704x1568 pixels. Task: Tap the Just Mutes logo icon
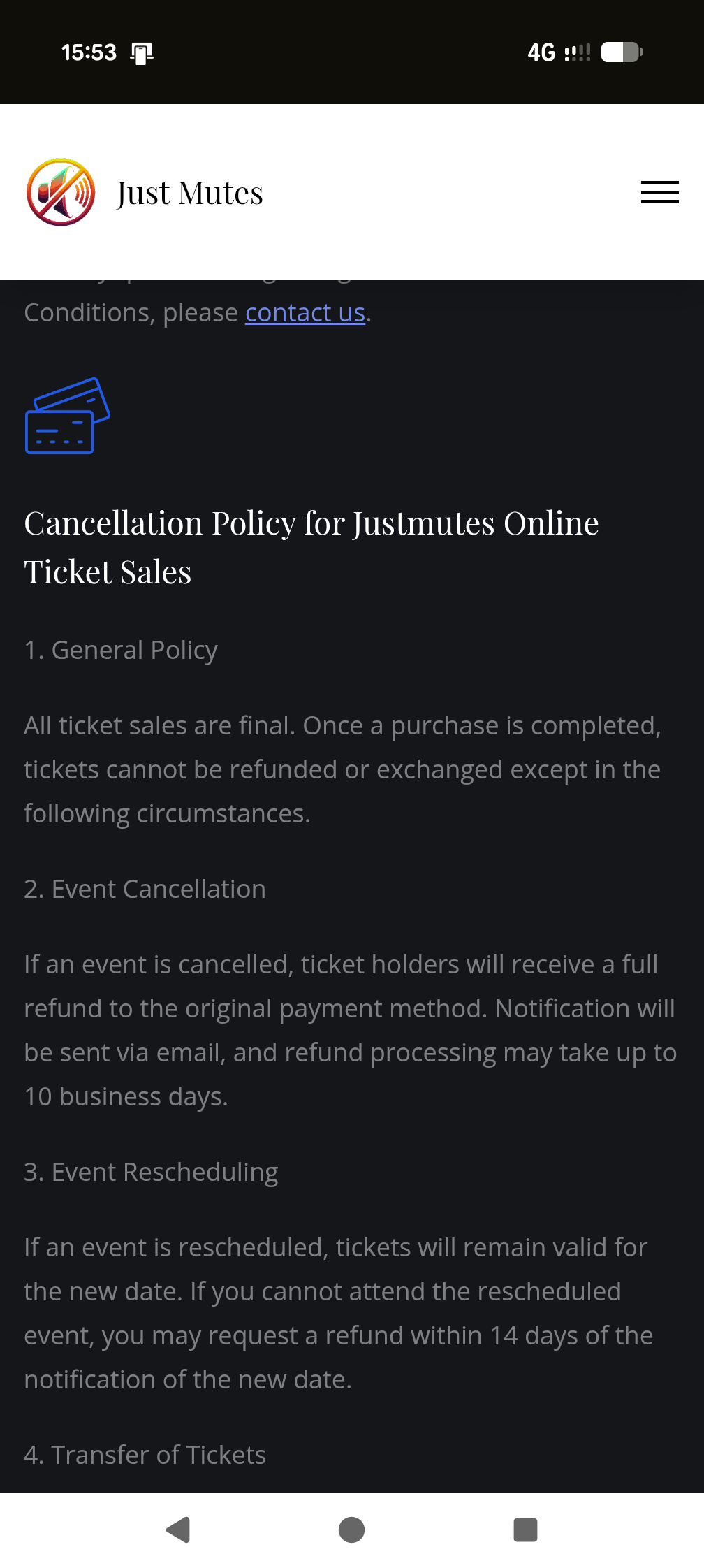point(61,192)
